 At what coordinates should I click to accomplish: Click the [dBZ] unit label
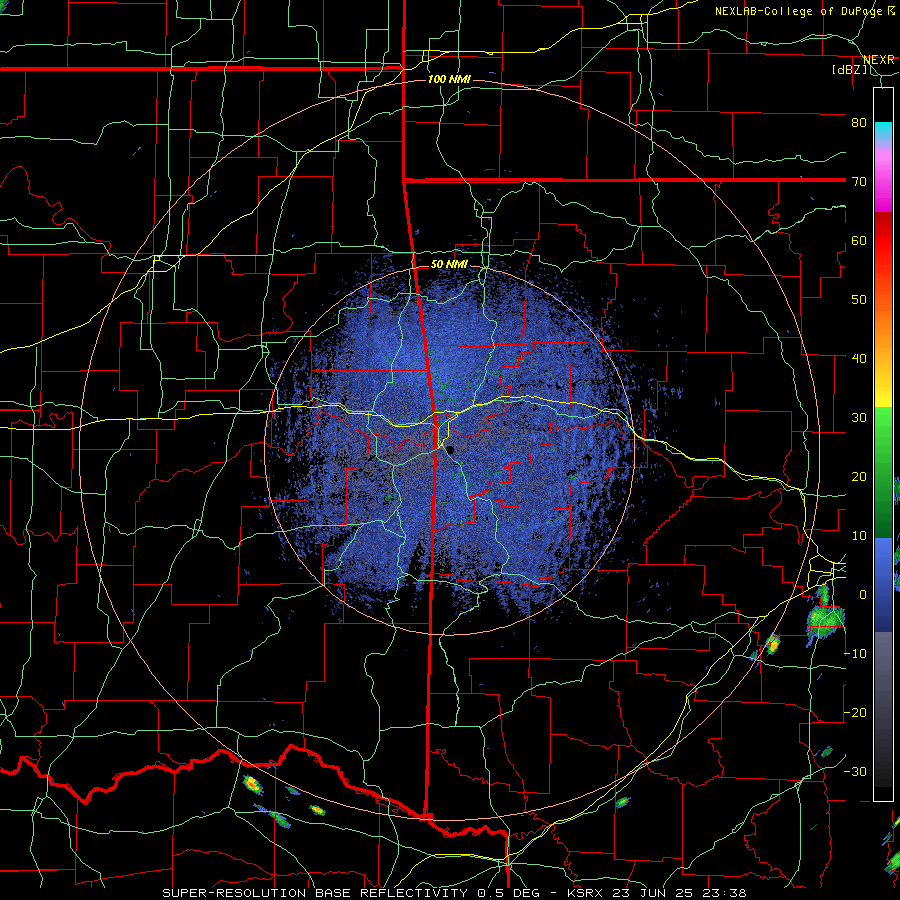point(849,70)
